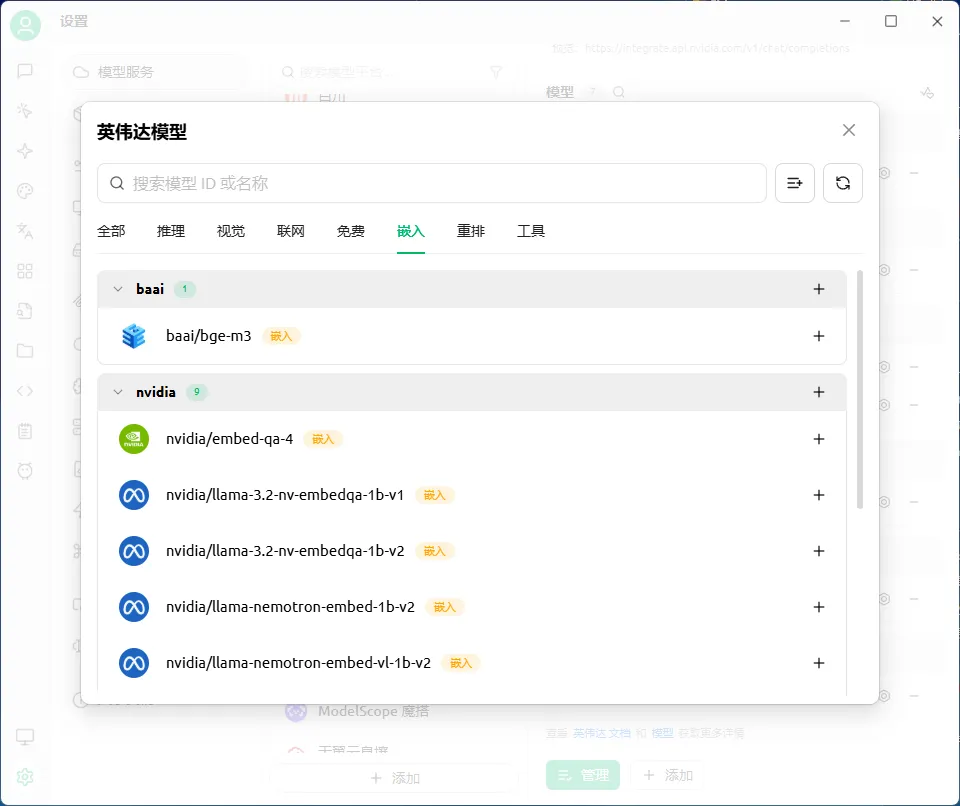The image size is (960, 806).
Task: Switch to the 免费 tab
Action: (351, 231)
